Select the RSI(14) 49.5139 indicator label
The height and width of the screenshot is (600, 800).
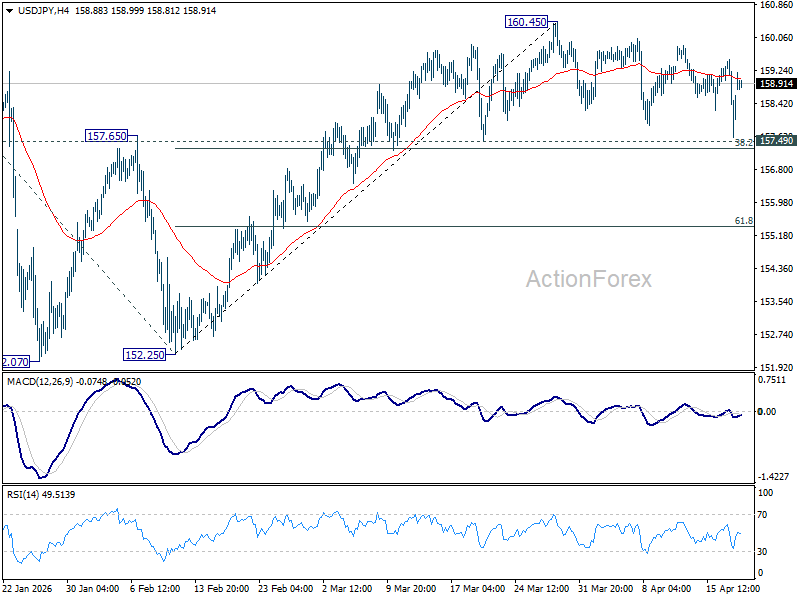42,493
